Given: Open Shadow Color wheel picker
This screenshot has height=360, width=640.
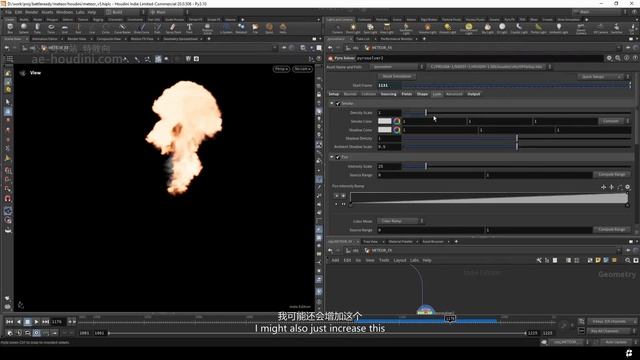Looking at the screenshot, I should click(x=397, y=130).
